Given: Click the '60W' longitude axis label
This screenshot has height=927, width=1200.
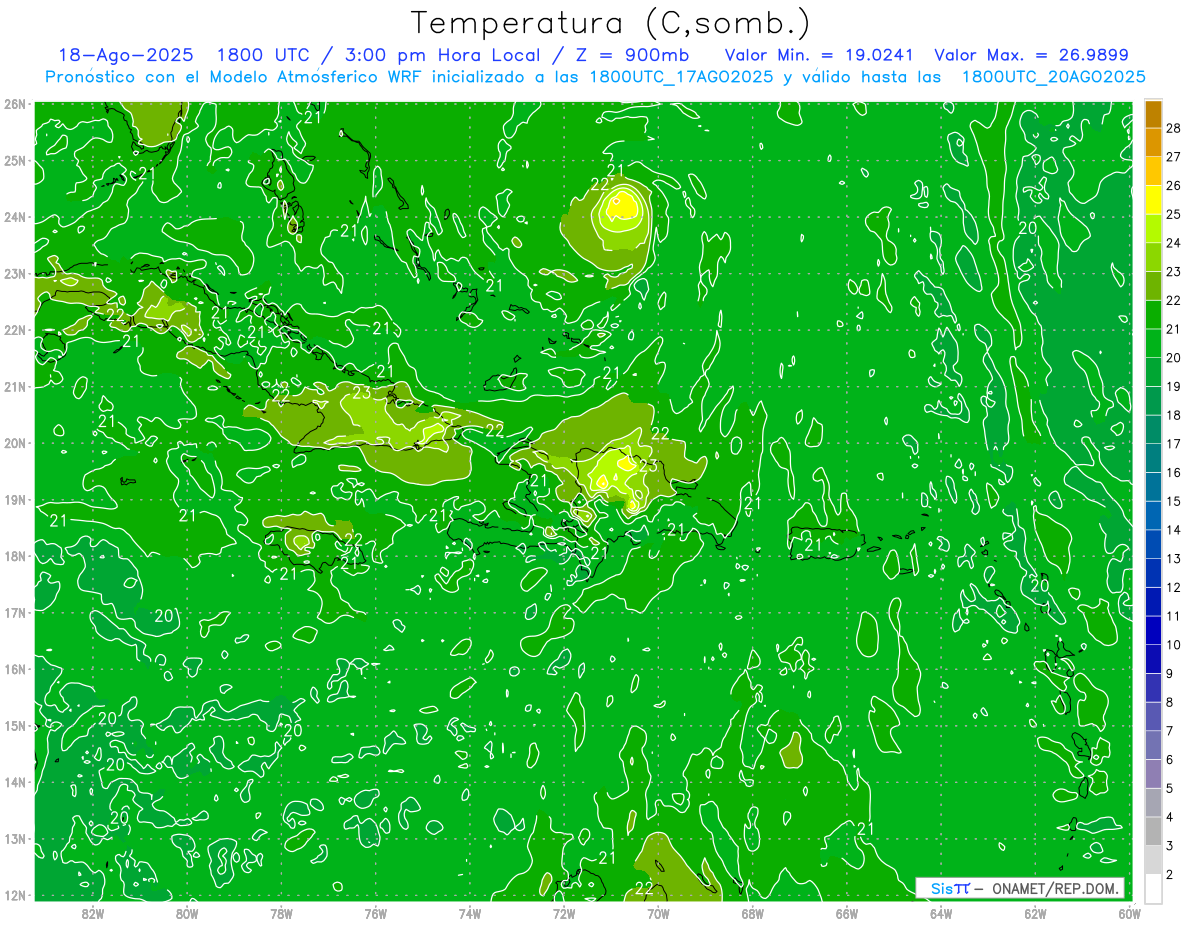Looking at the screenshot, I should 1128,912.
